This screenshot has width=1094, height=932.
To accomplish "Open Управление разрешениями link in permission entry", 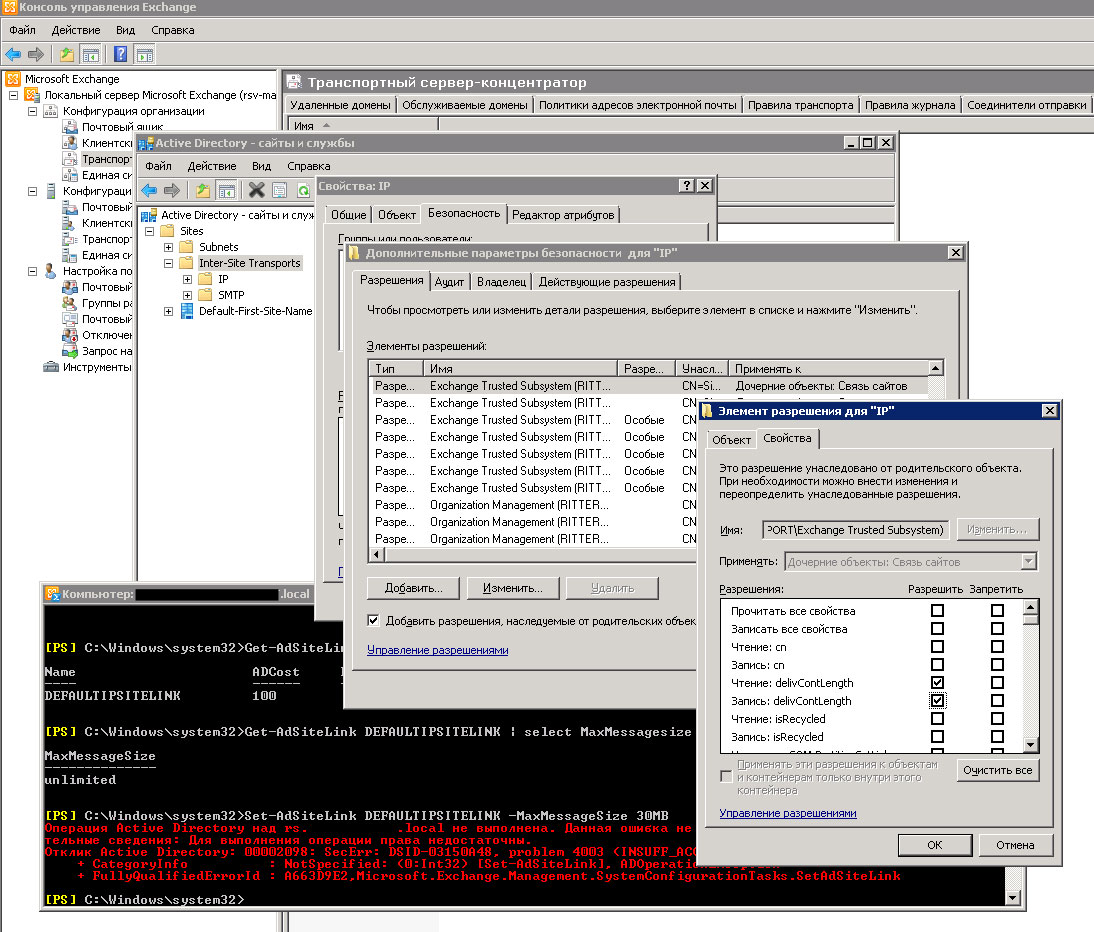I will (x=788, y=813).
